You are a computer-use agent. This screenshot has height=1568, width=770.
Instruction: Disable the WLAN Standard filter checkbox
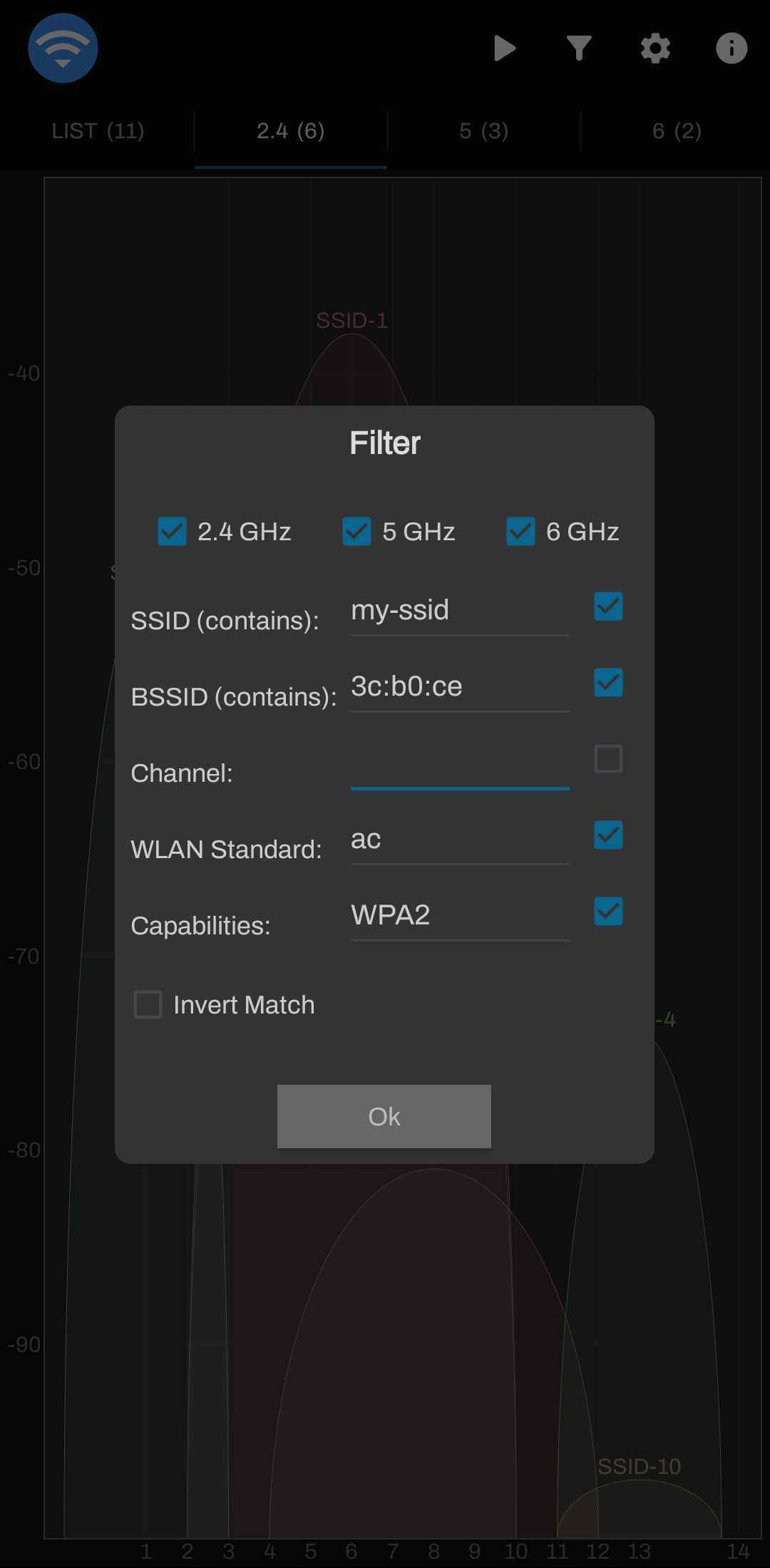pos(607,835)
